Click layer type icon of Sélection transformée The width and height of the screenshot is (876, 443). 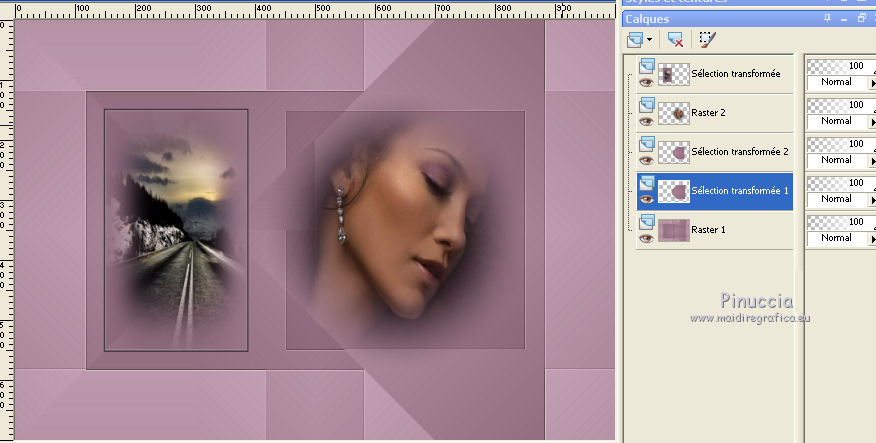(x=647, y=66)
